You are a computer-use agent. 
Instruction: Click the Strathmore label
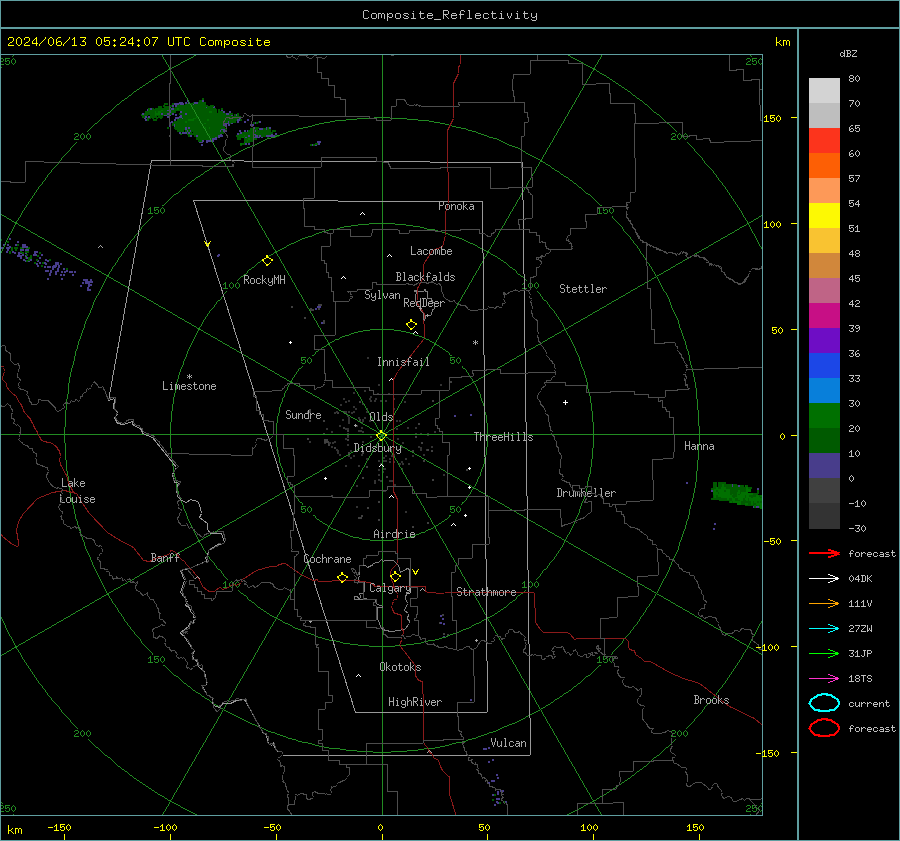point(486,592)
